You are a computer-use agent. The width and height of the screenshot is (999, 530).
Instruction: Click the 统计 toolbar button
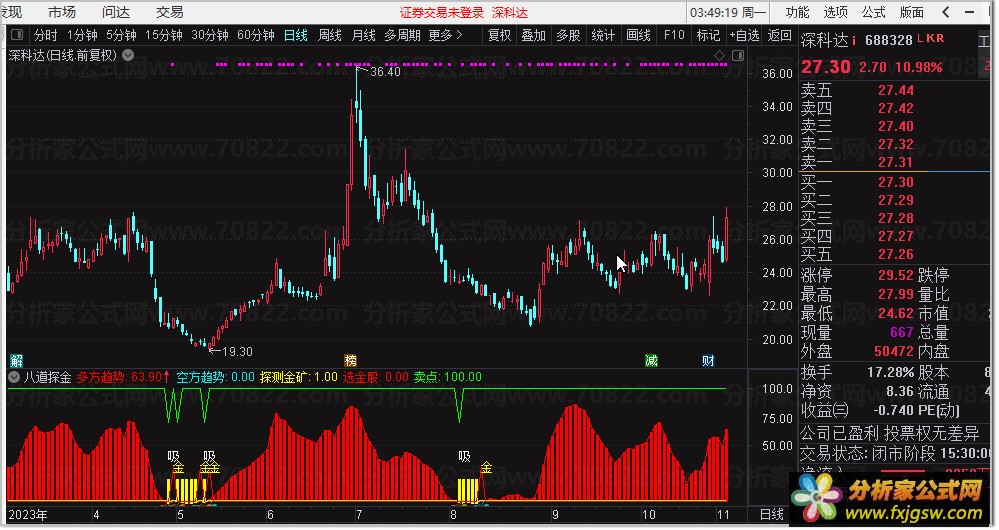(603, 35)
